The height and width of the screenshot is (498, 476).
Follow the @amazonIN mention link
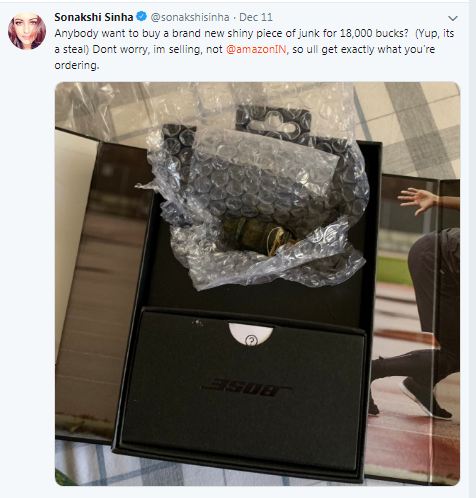click(x=256, y=49)
